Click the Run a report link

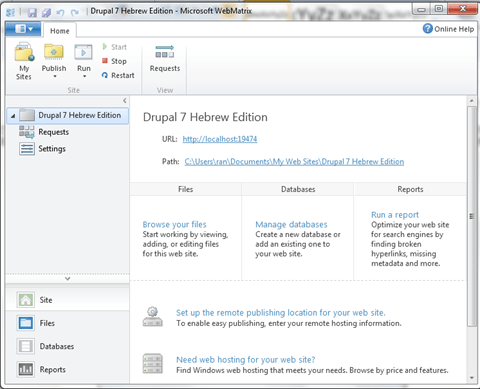tap(395, 215)
